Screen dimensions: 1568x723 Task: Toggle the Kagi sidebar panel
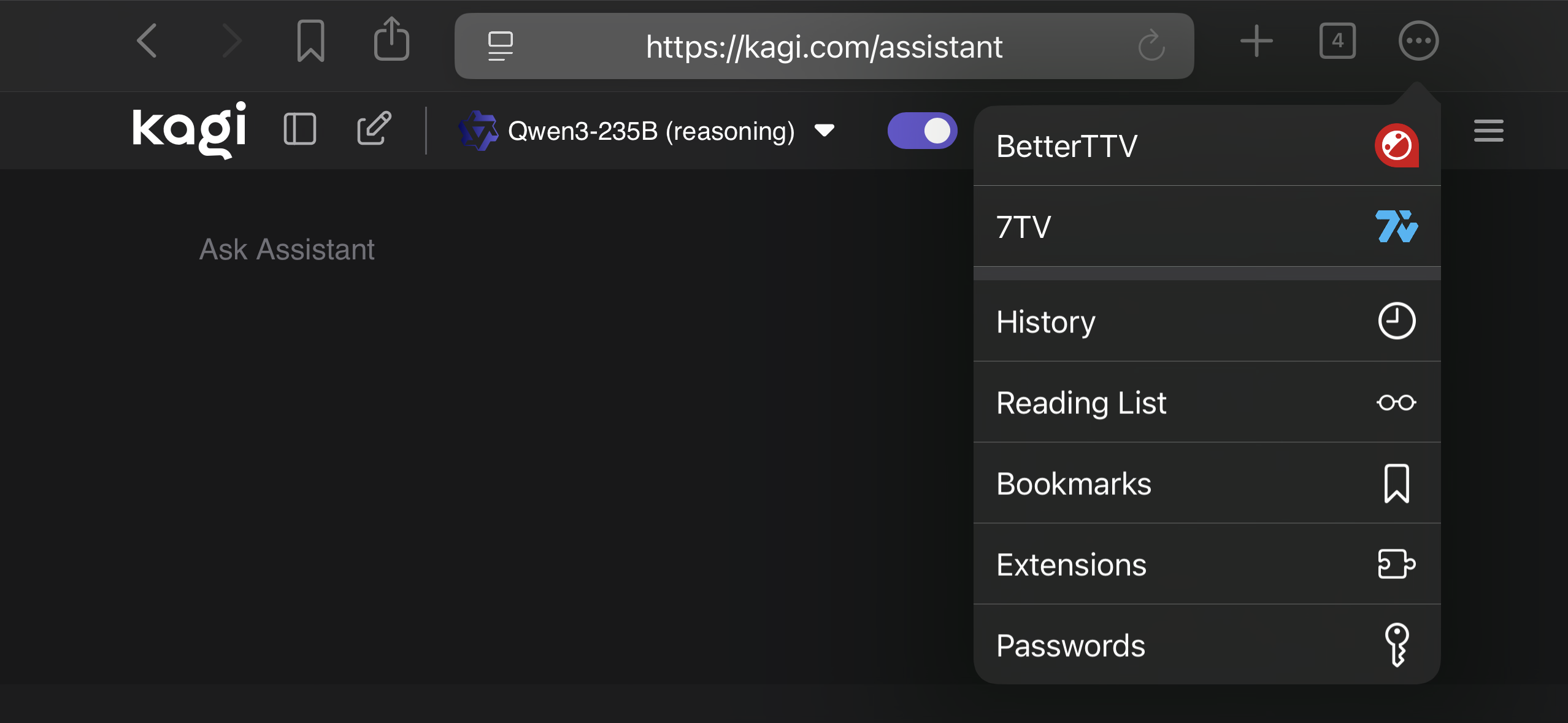300,129
